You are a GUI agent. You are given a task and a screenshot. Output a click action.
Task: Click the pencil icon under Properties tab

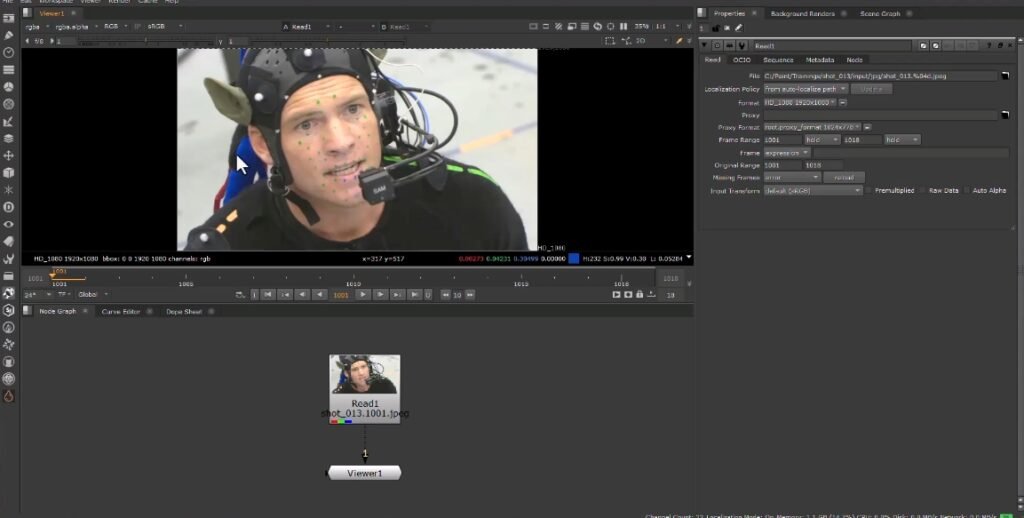739,28
